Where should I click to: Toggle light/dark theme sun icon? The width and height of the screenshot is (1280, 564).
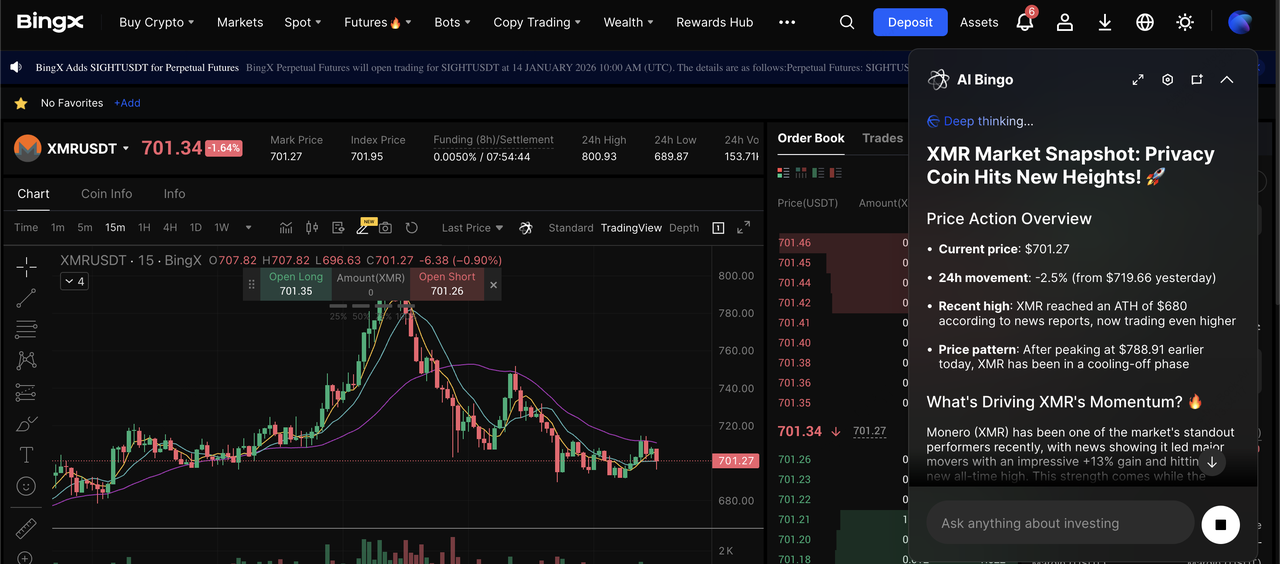pyautogui.click(x=1185, y=22)
